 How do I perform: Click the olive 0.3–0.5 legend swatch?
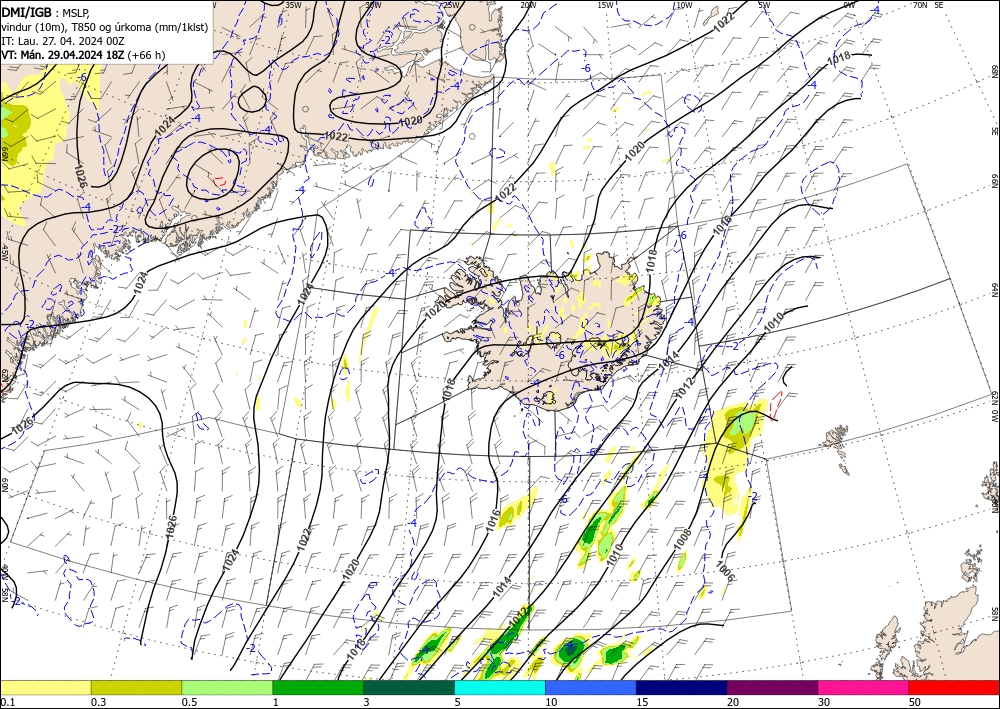click(136, 687)
